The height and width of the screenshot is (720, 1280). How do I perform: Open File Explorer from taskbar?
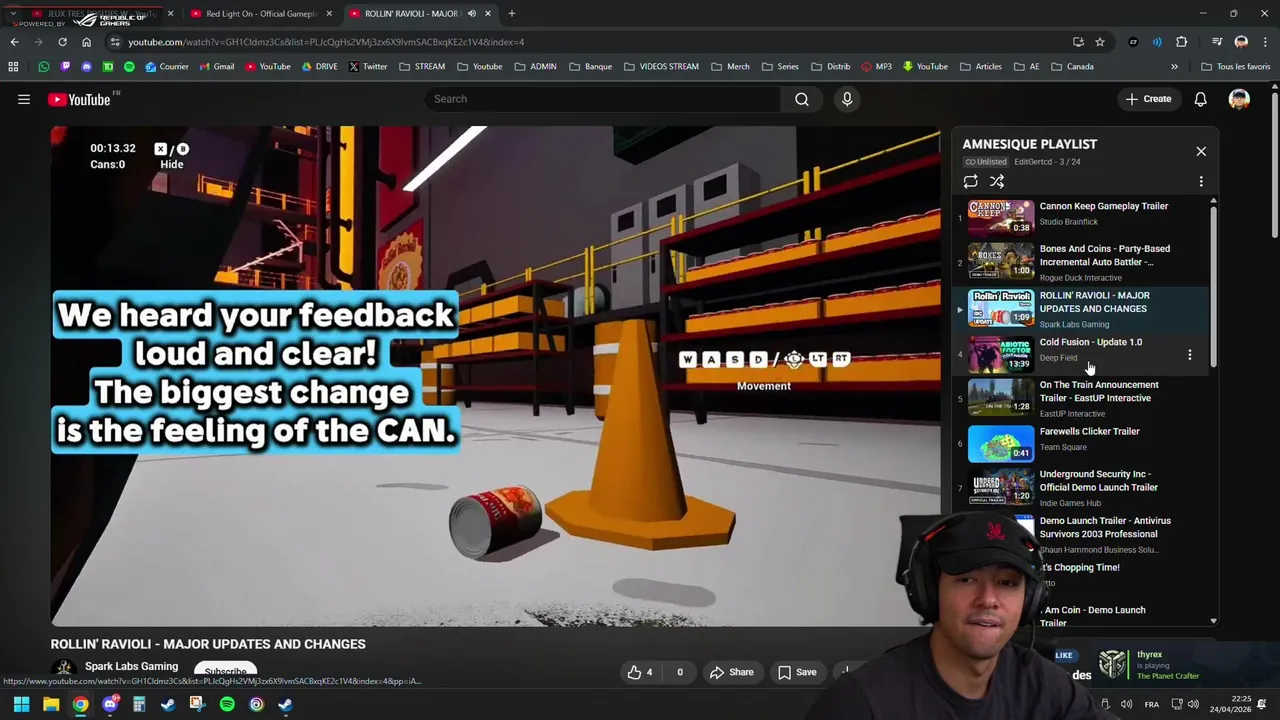coord(51,705)
